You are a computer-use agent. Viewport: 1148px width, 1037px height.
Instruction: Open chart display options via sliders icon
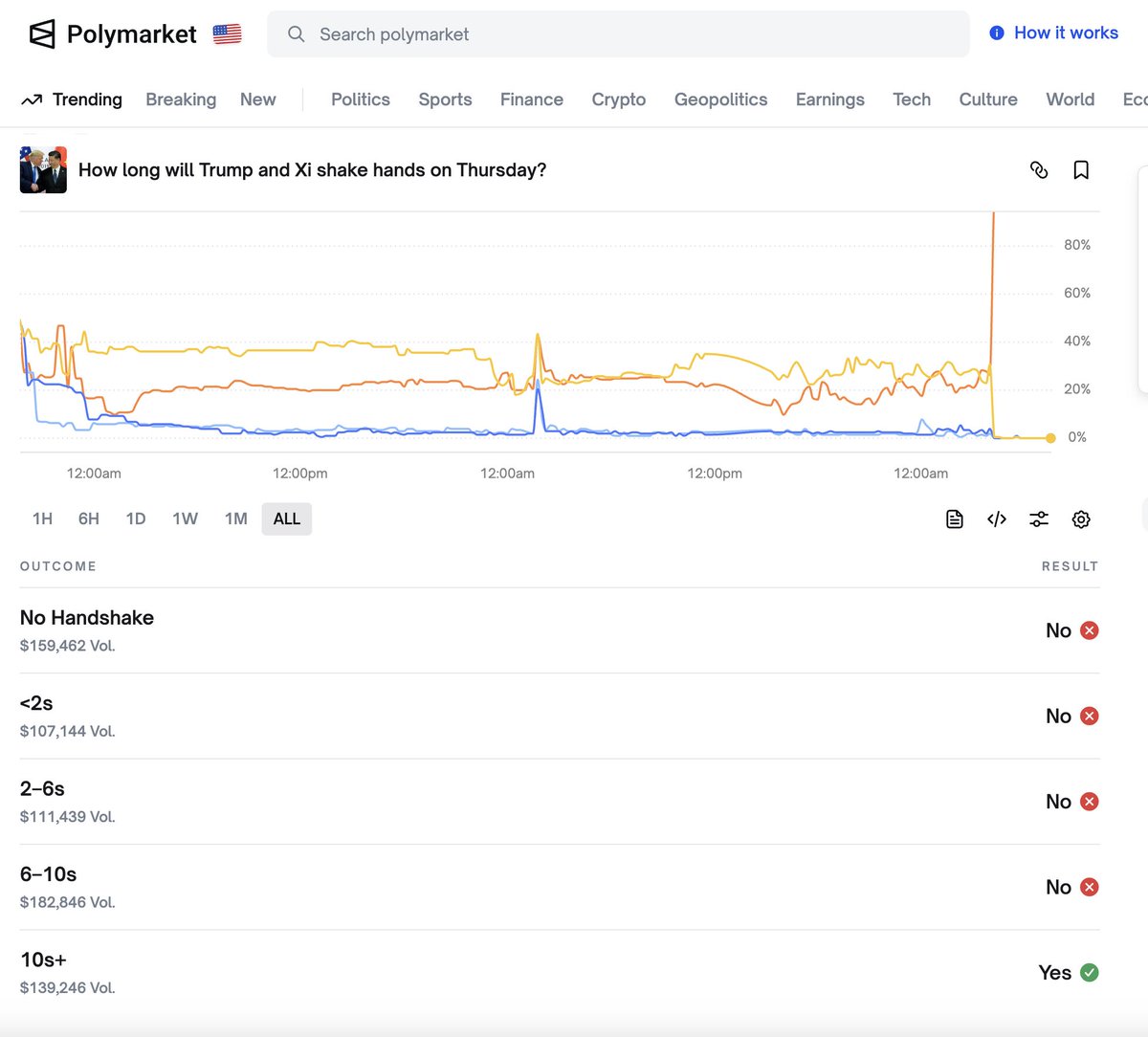(1039, 518)
